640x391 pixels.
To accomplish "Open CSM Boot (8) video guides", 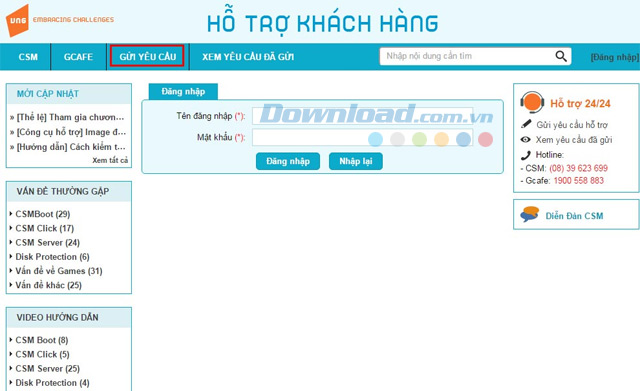I will tap(42, 340).
